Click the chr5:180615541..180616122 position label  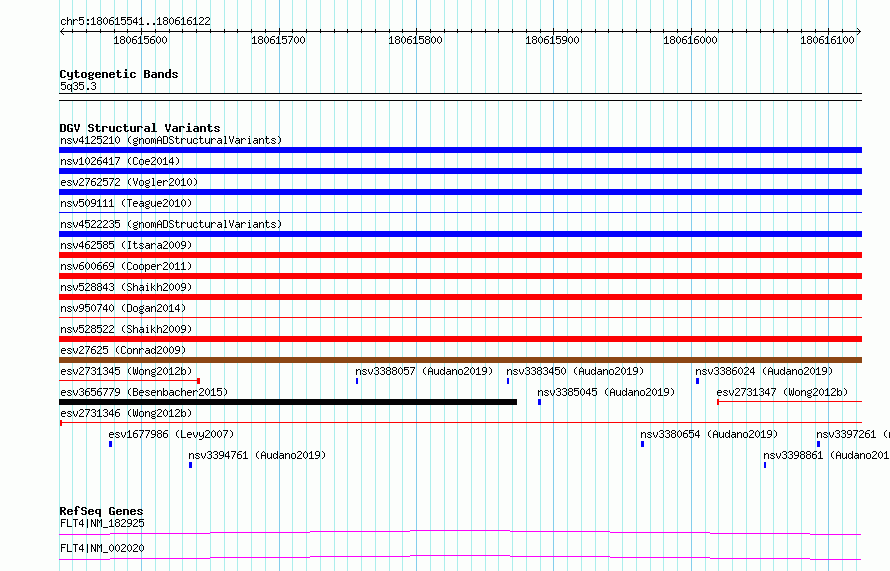point(135,22)
